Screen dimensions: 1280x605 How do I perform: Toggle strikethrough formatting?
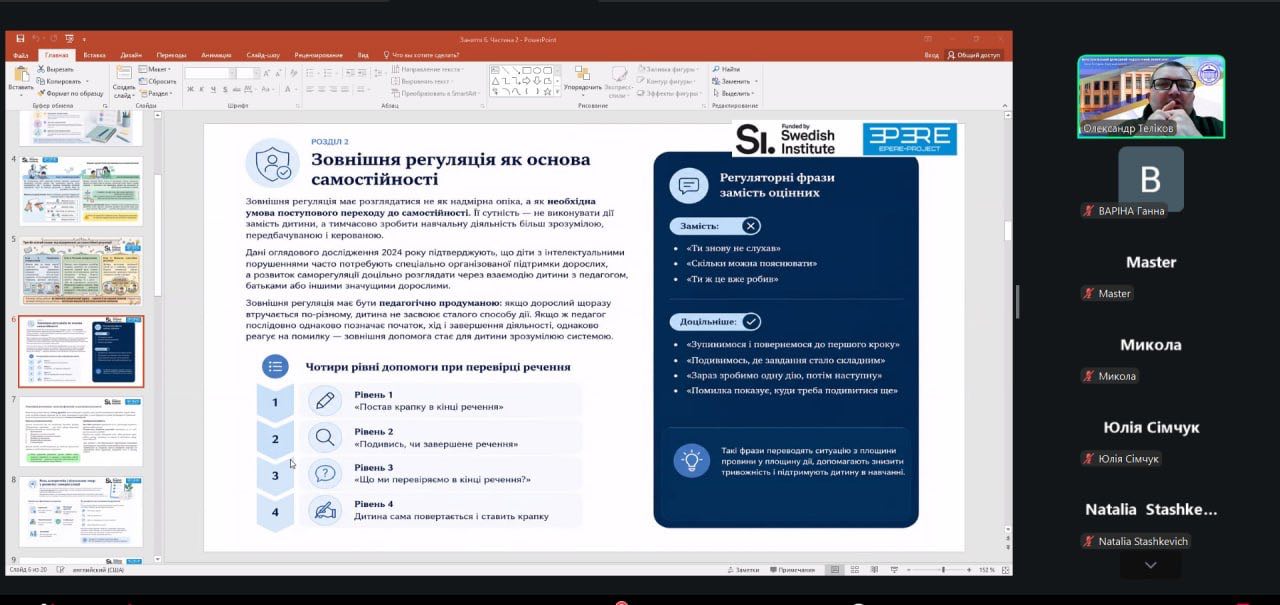pos(238,90)
